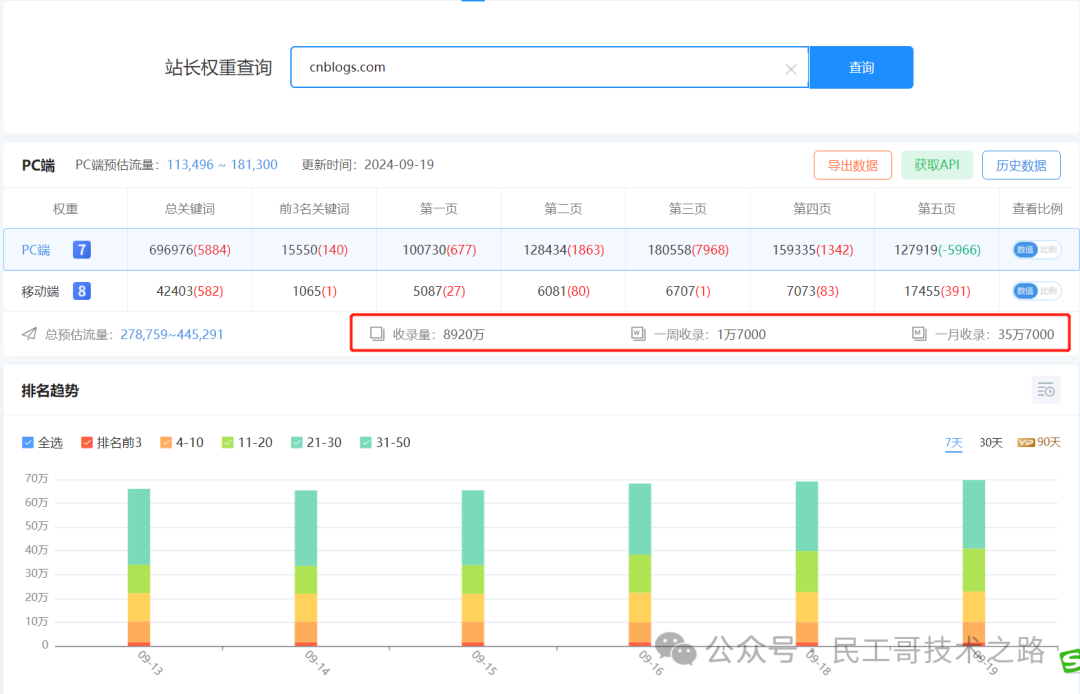The image size is (1080, 694).
Task: Click the 一月收录 monthly icon
Action: coord(919,334)
